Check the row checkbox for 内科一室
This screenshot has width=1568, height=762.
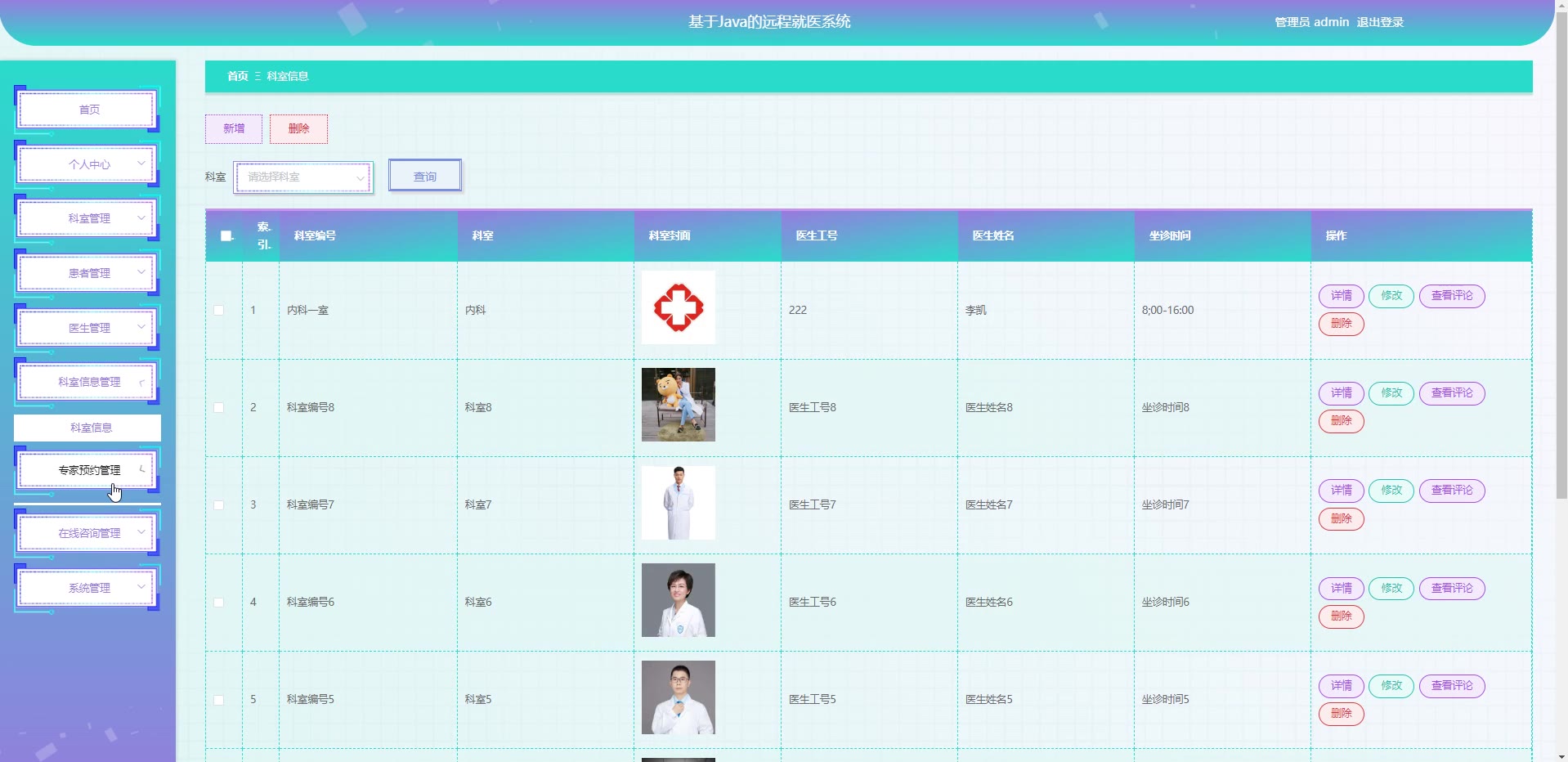pos(218,311)
